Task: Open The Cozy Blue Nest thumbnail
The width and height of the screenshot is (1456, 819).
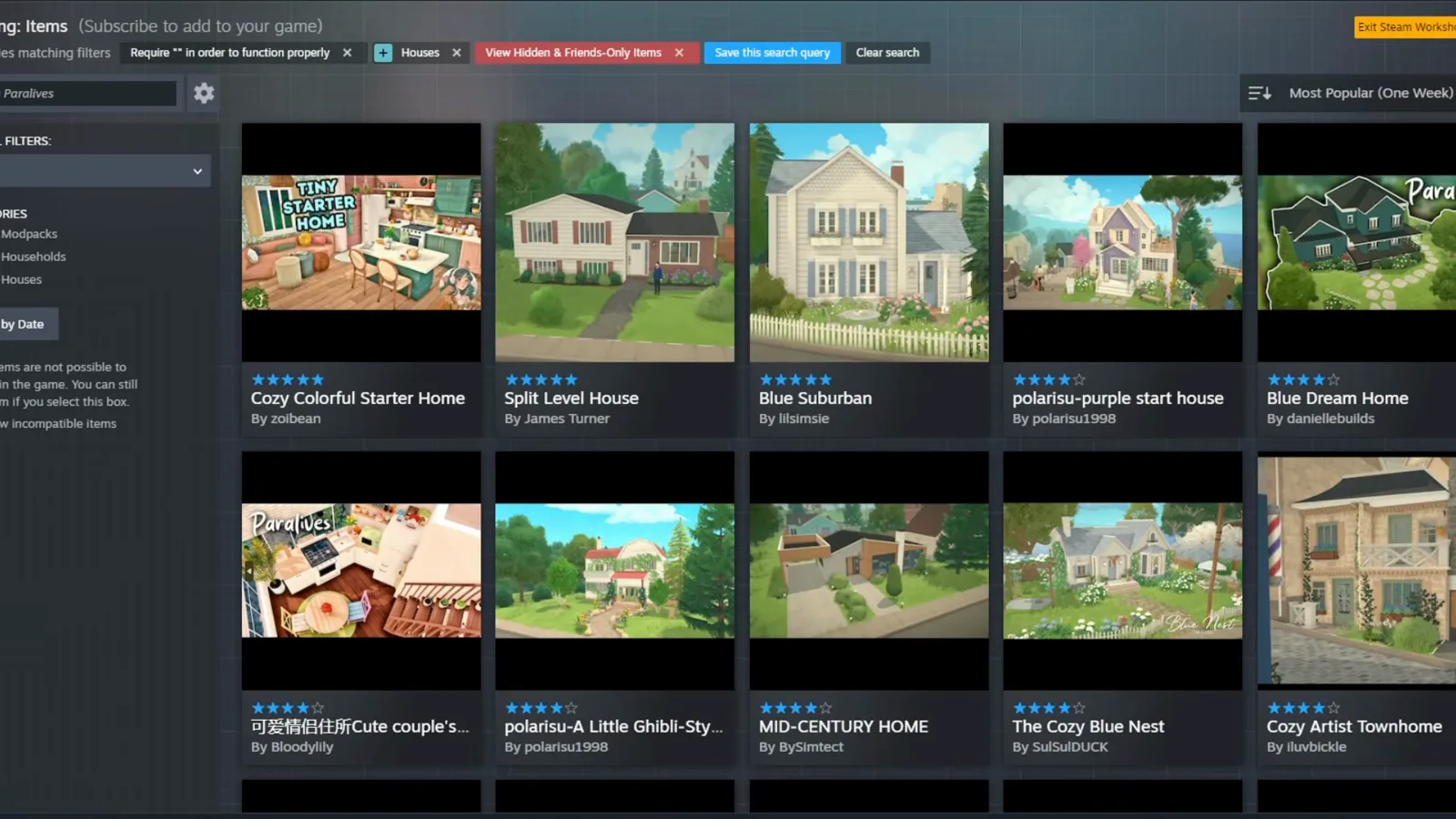Action: [x=1122, y=571]
